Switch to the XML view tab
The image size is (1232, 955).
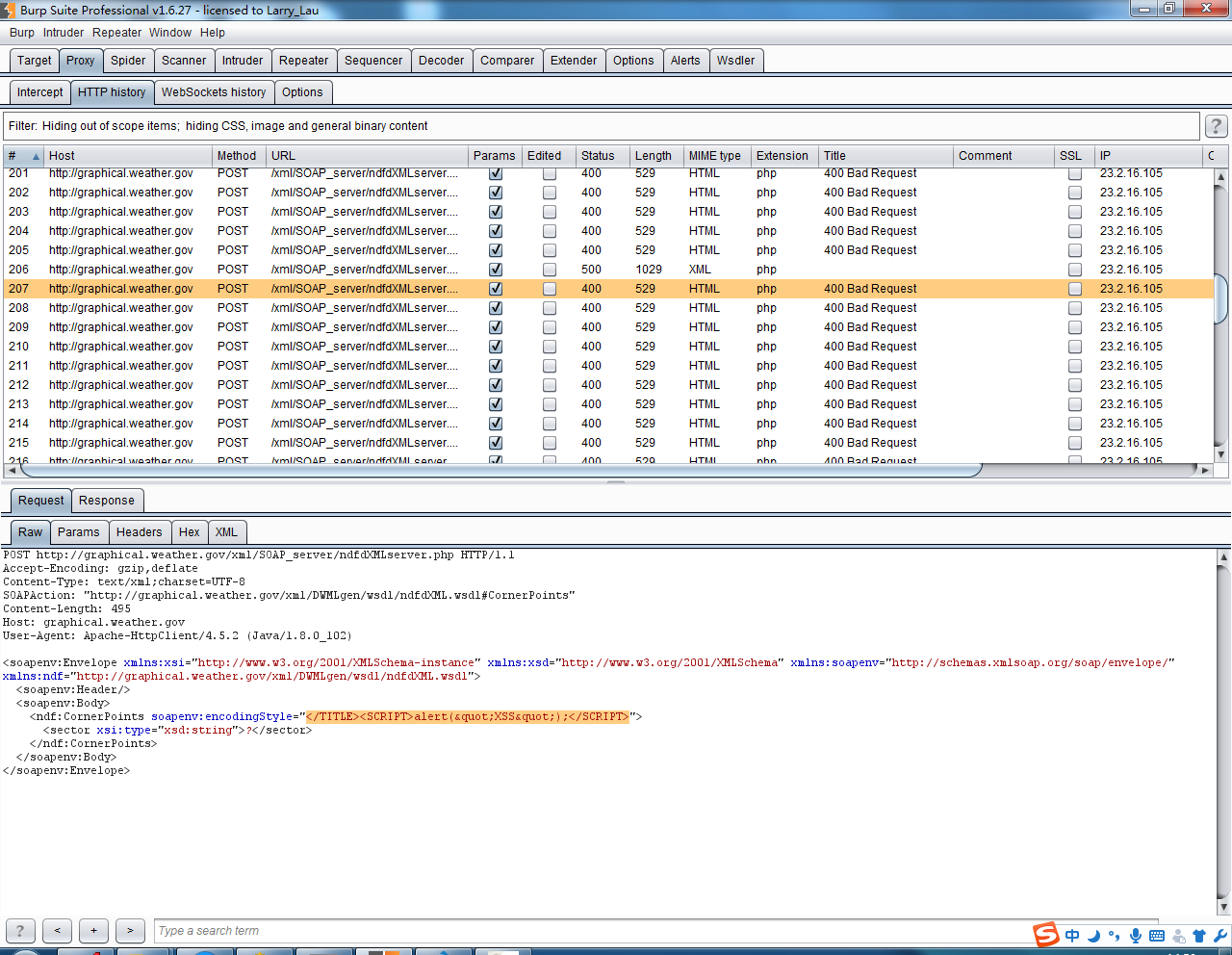click(x=226, y=532)
